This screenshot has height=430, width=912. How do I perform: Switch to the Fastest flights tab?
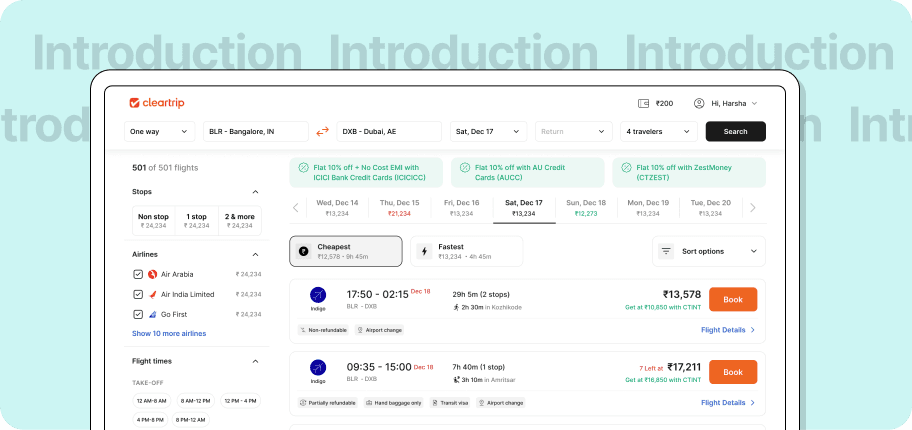pos(466,251)
